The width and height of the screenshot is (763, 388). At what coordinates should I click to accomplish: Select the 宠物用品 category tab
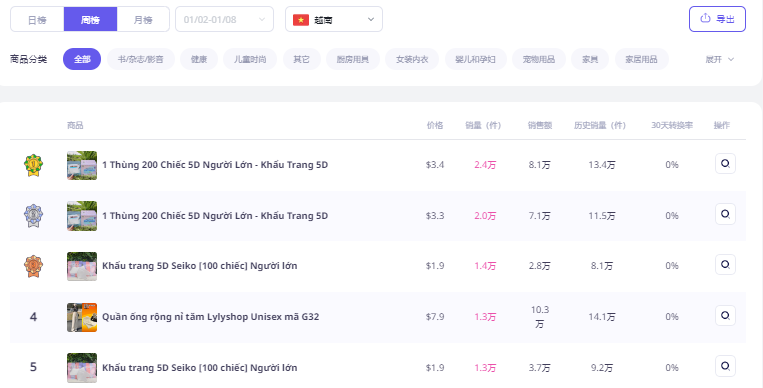point(539,59)
